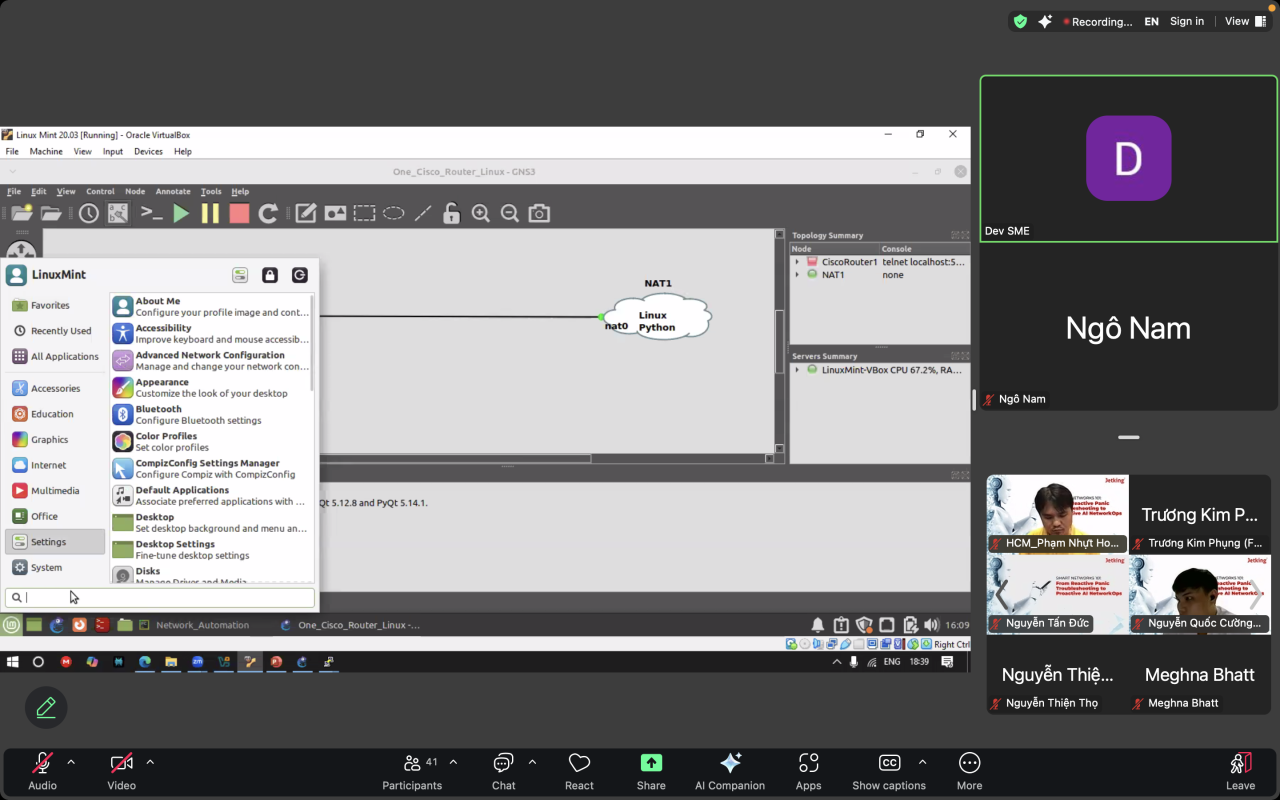Click the Mint panel notification bell icon
This screenshot has height=800, width=1280.
pos(818,625)
